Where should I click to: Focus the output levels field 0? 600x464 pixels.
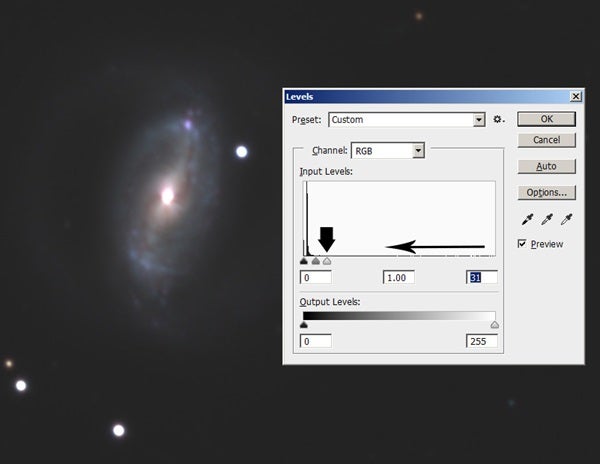[x=316, y=341]
